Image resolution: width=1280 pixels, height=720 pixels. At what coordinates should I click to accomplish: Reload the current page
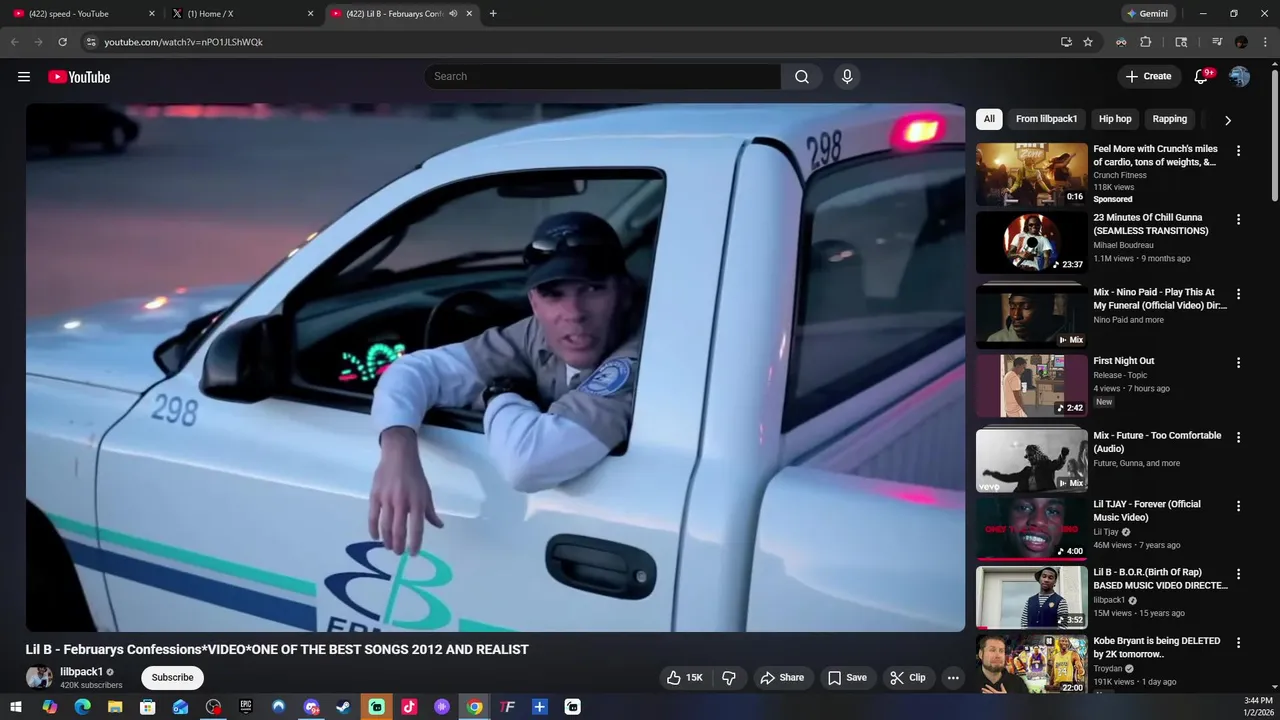[62, 42]
